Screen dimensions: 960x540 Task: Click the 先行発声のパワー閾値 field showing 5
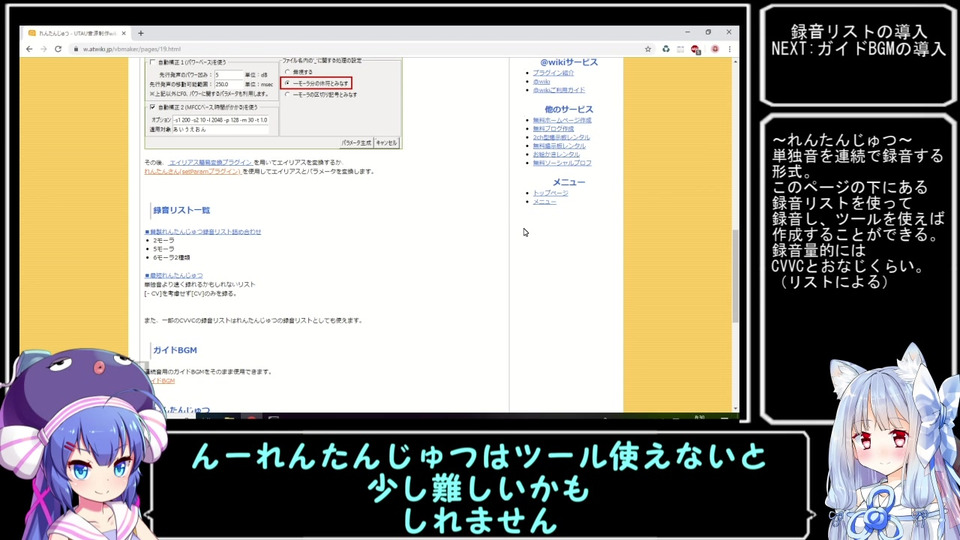point(228,75)
